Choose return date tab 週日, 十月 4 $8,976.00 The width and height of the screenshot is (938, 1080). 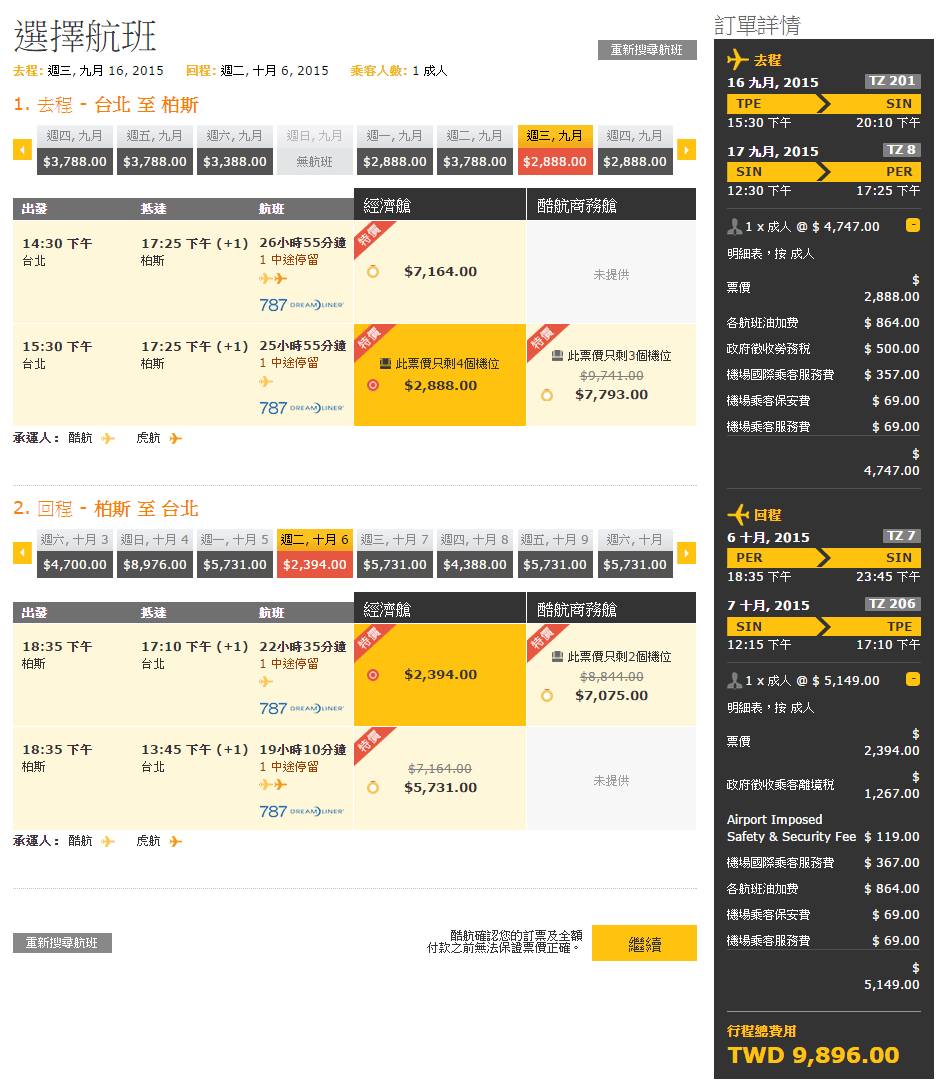pos(155,553)
